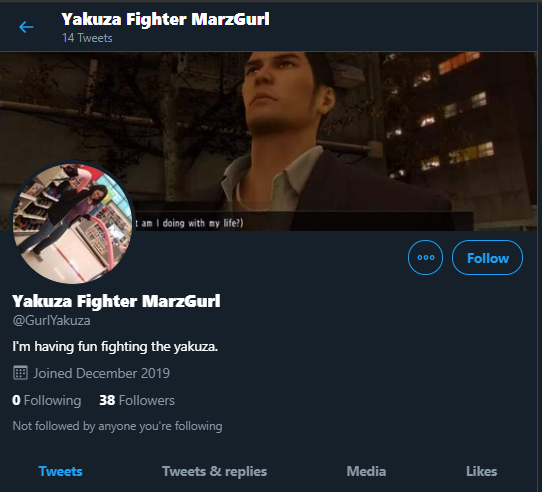Switch to the Tweets tab

click(x=60, y=471)
